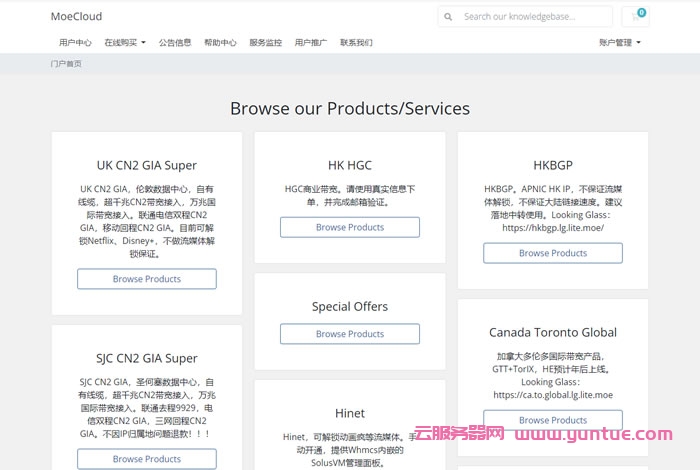
Task: Select 帮助中心 in the navbar
Action: pyautogui.click(x=220, y=43)
